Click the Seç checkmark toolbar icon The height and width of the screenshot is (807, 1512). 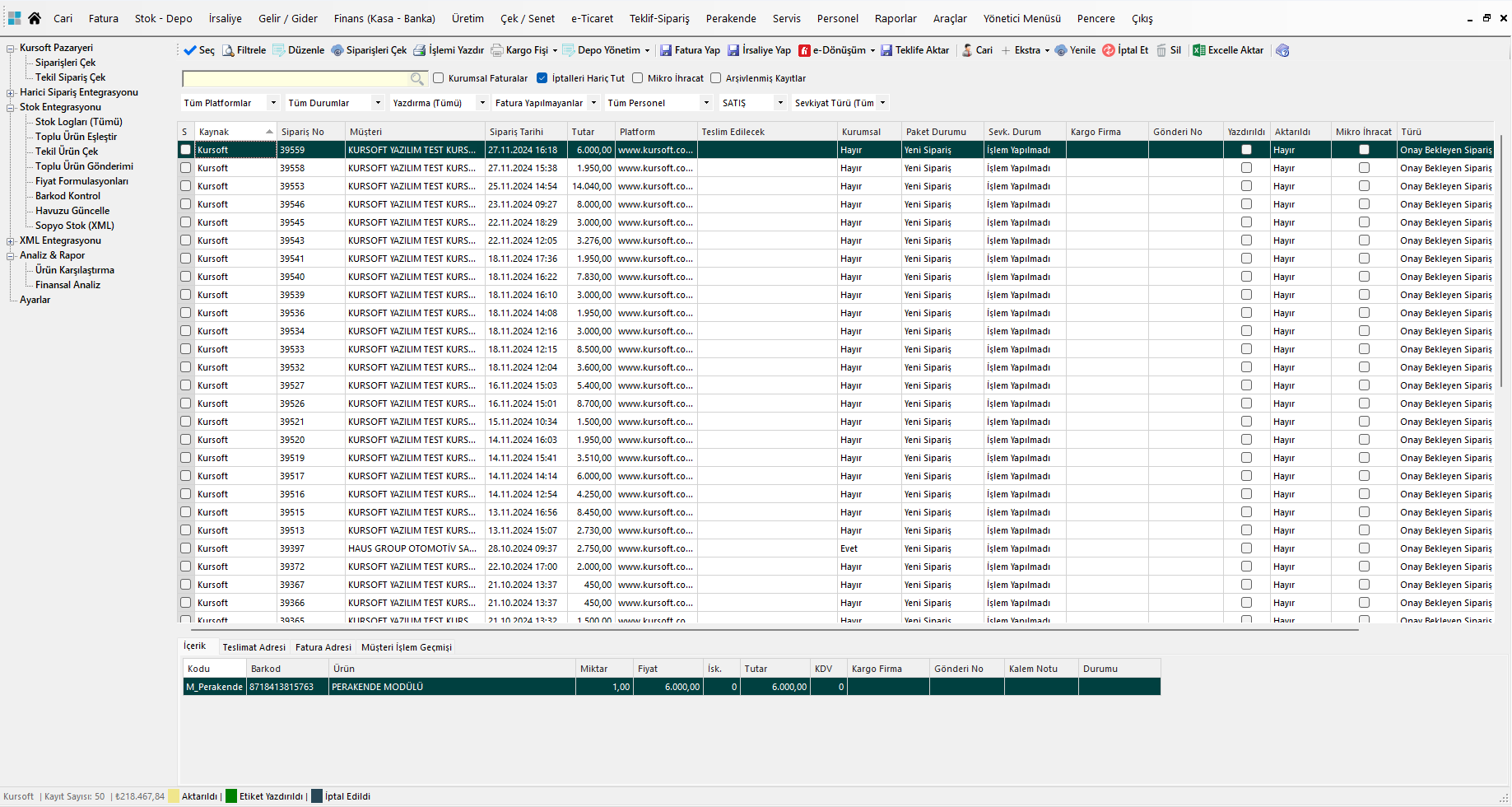[190, 50]
